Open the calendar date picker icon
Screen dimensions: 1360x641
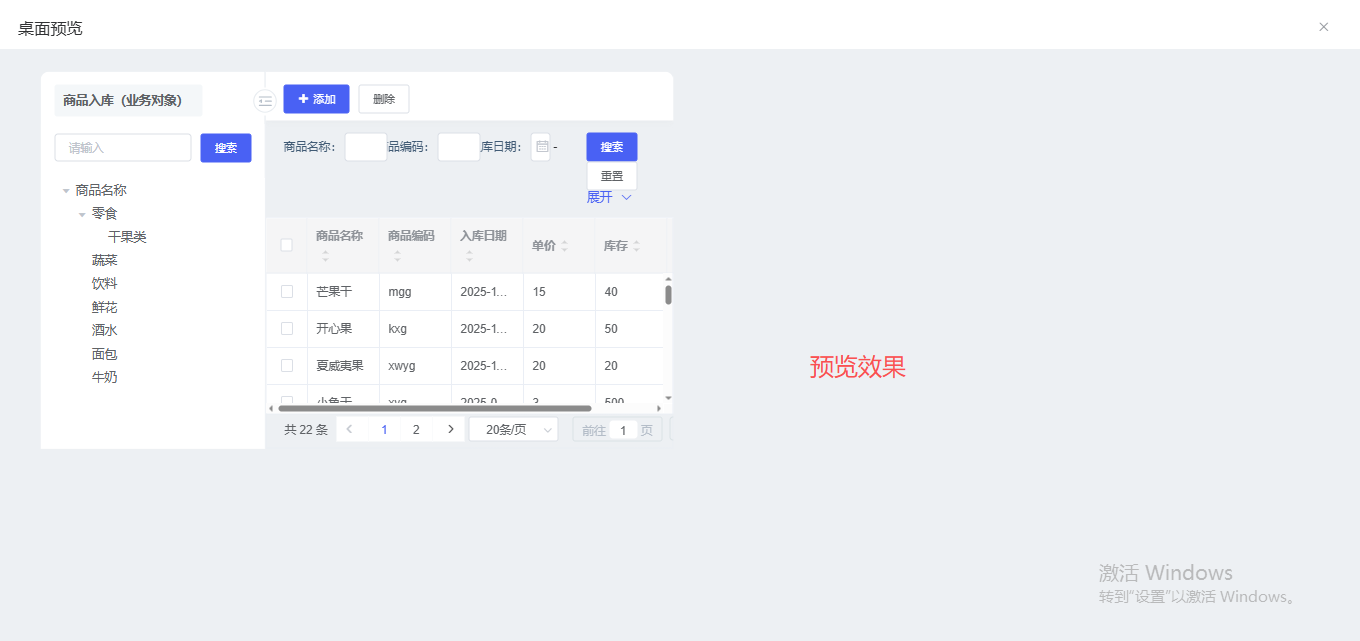(x=542, y=147)
